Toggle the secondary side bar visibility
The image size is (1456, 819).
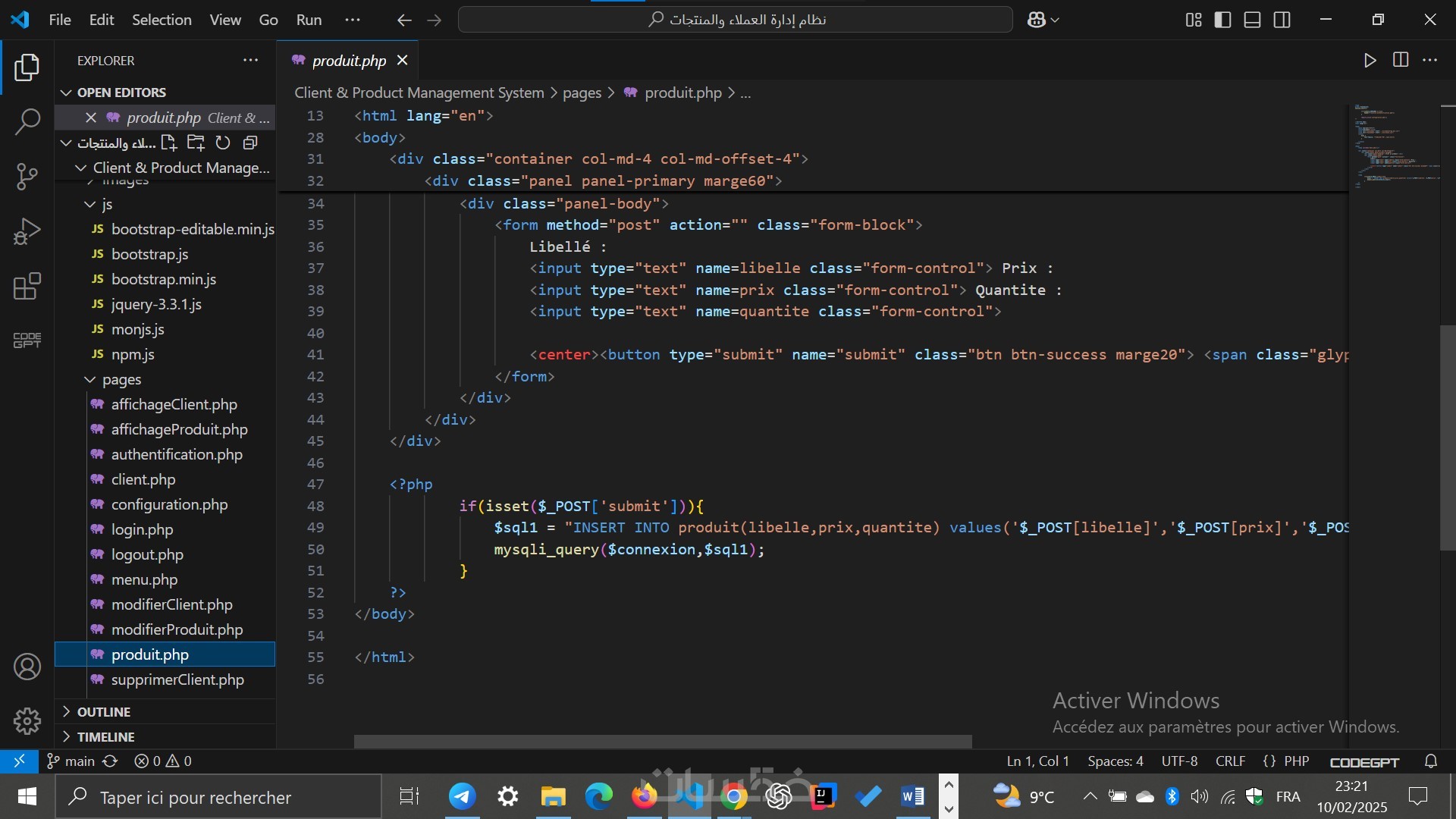pyautogui.click(x=1282, y=20)
